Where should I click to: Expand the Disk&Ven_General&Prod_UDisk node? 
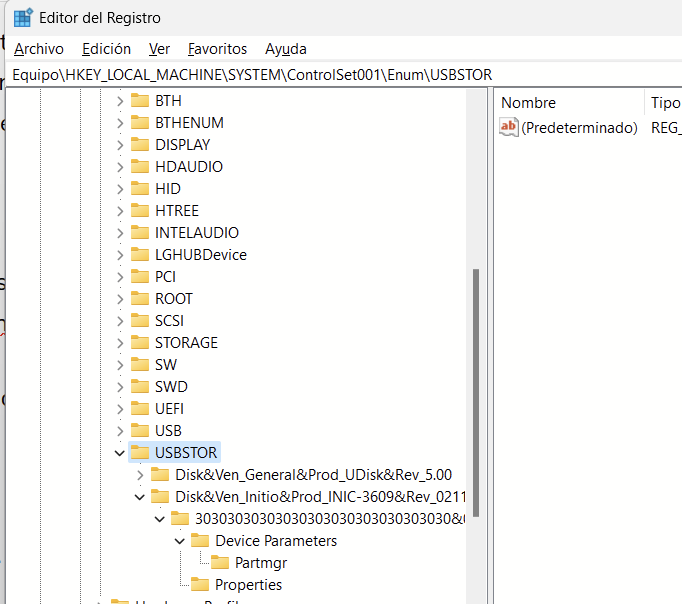coord(140,475)
